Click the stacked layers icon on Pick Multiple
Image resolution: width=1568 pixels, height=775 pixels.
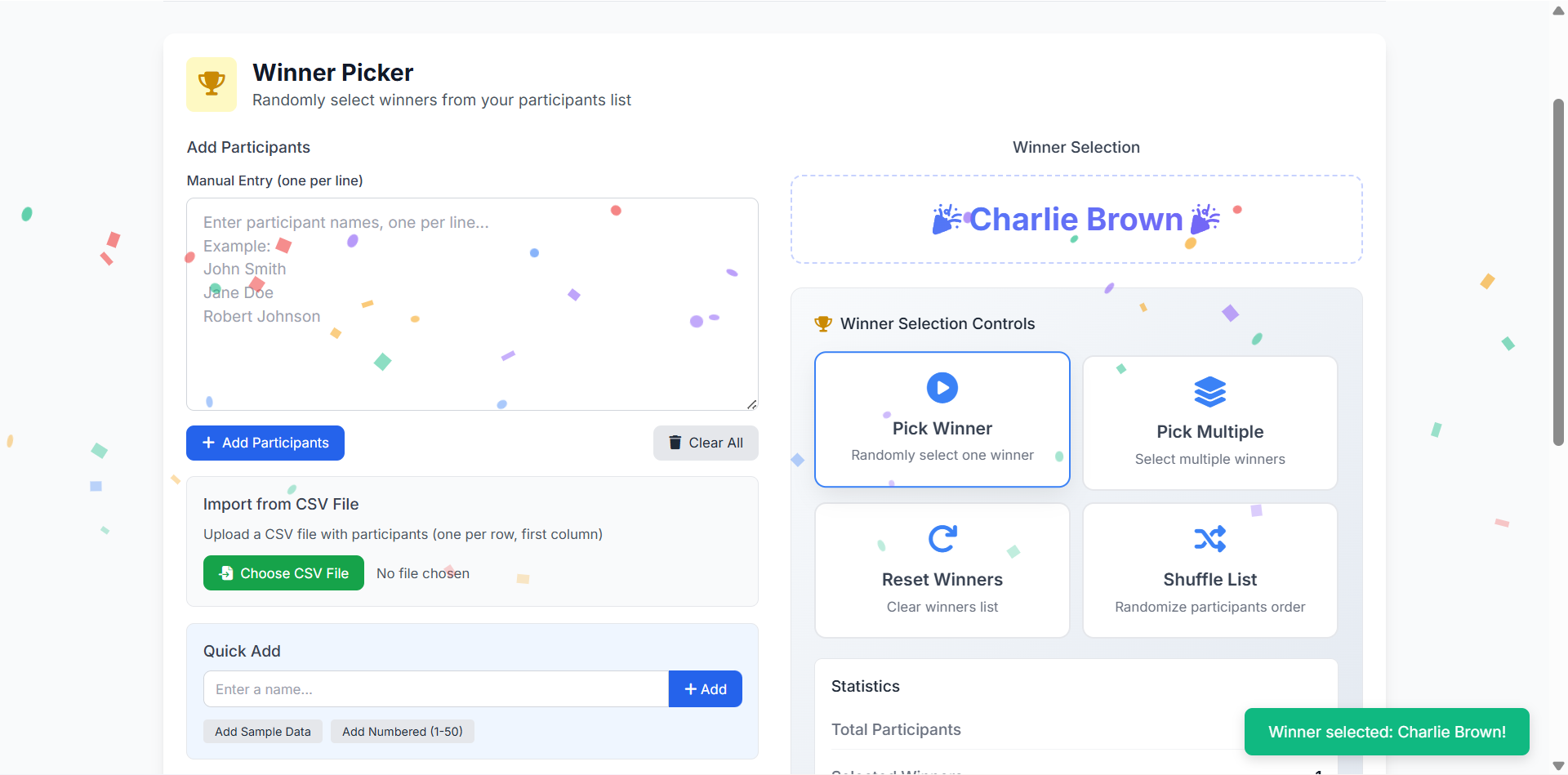point(1210,392)
